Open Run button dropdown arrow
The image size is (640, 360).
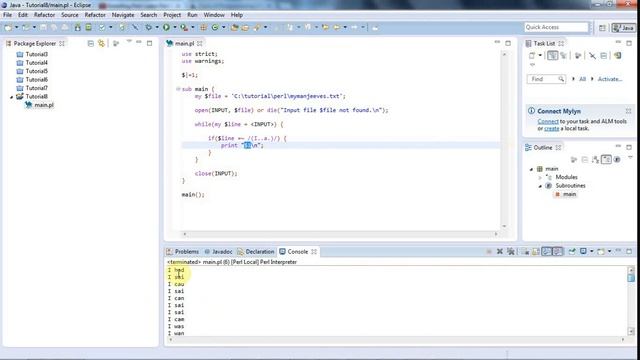(175, 27)
